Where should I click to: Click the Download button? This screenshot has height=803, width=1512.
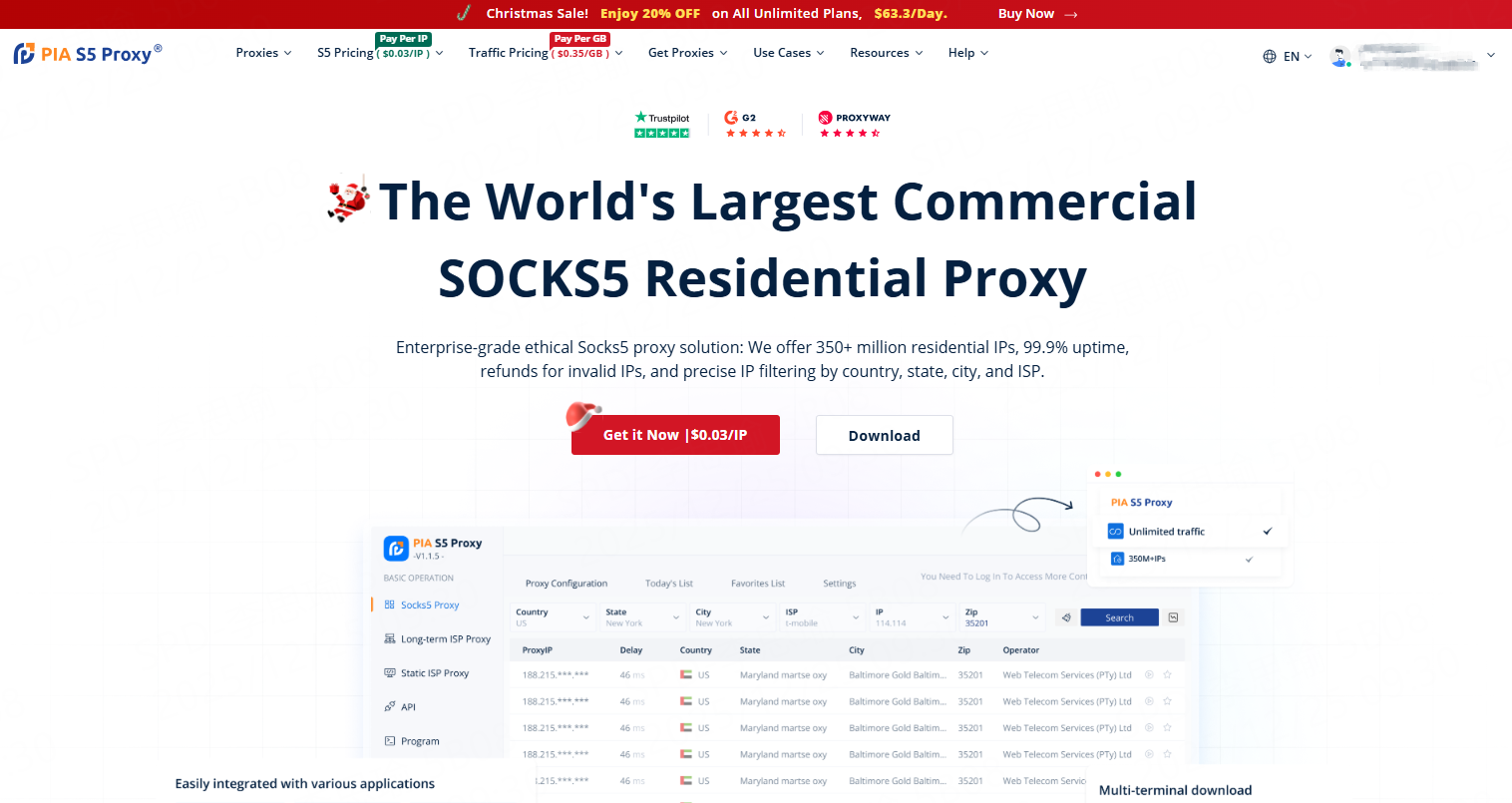tap(884, 435)
